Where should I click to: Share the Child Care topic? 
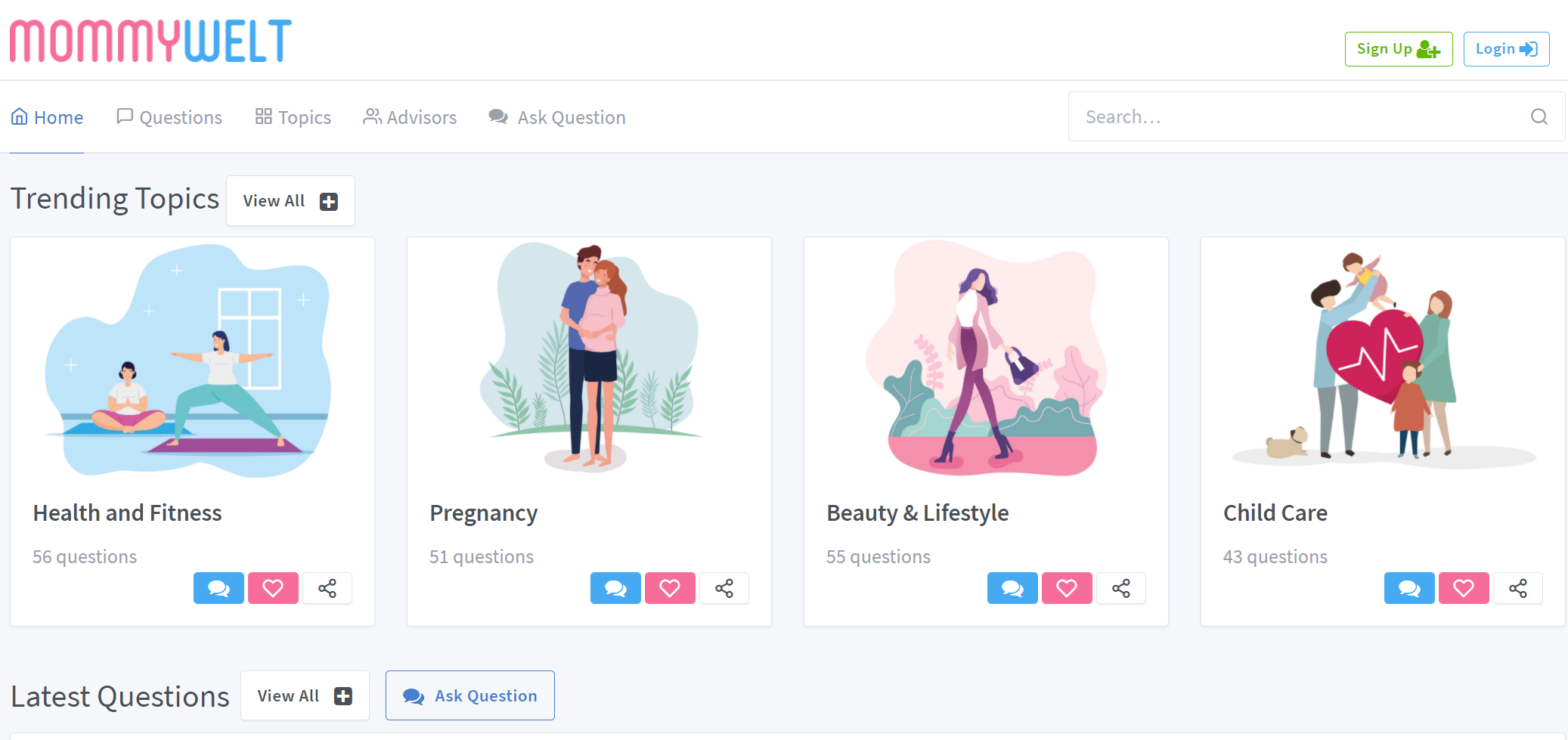(x=1518, y=588)
